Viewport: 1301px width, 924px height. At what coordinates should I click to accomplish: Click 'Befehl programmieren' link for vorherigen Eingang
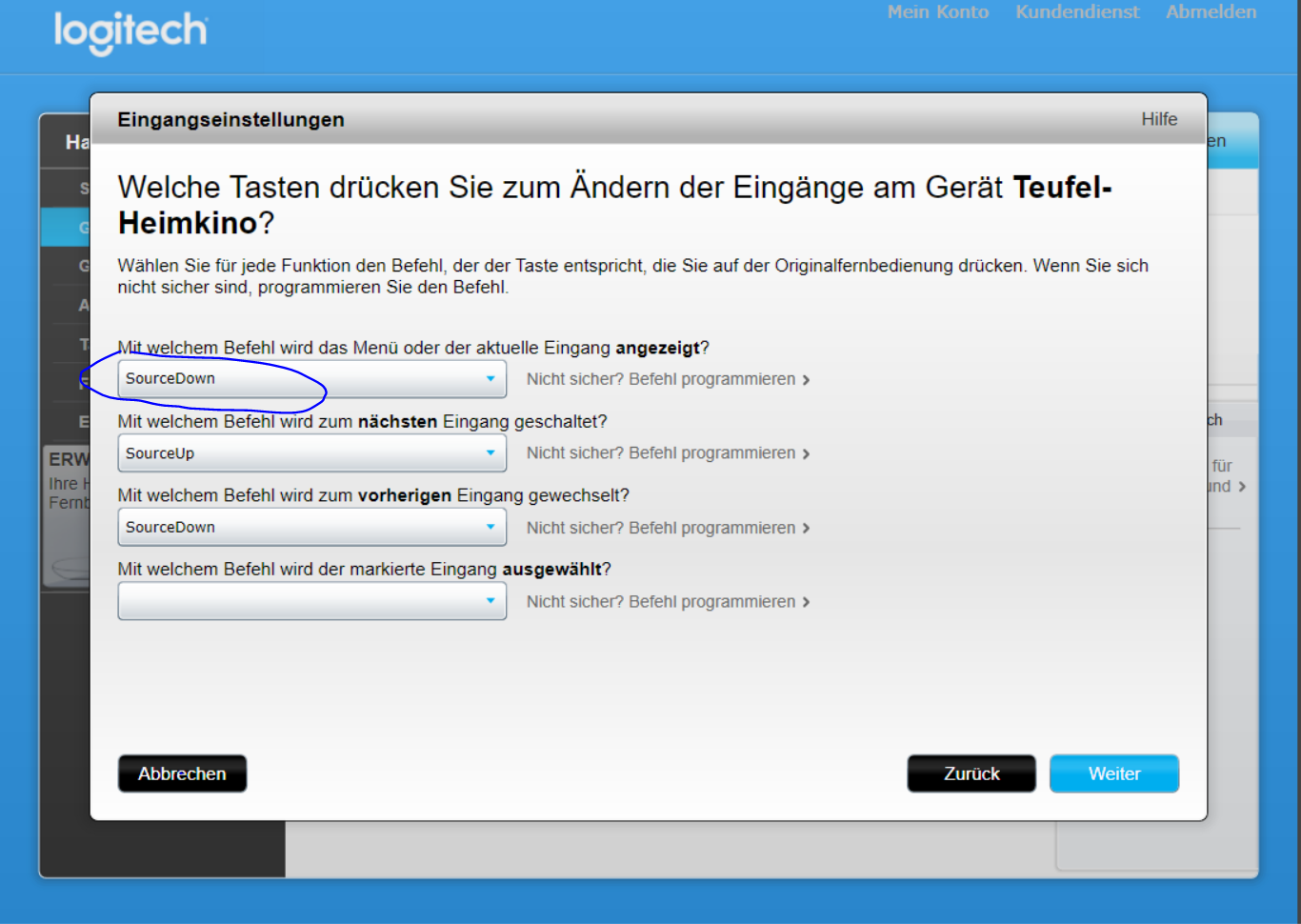[x=661, y=528]
